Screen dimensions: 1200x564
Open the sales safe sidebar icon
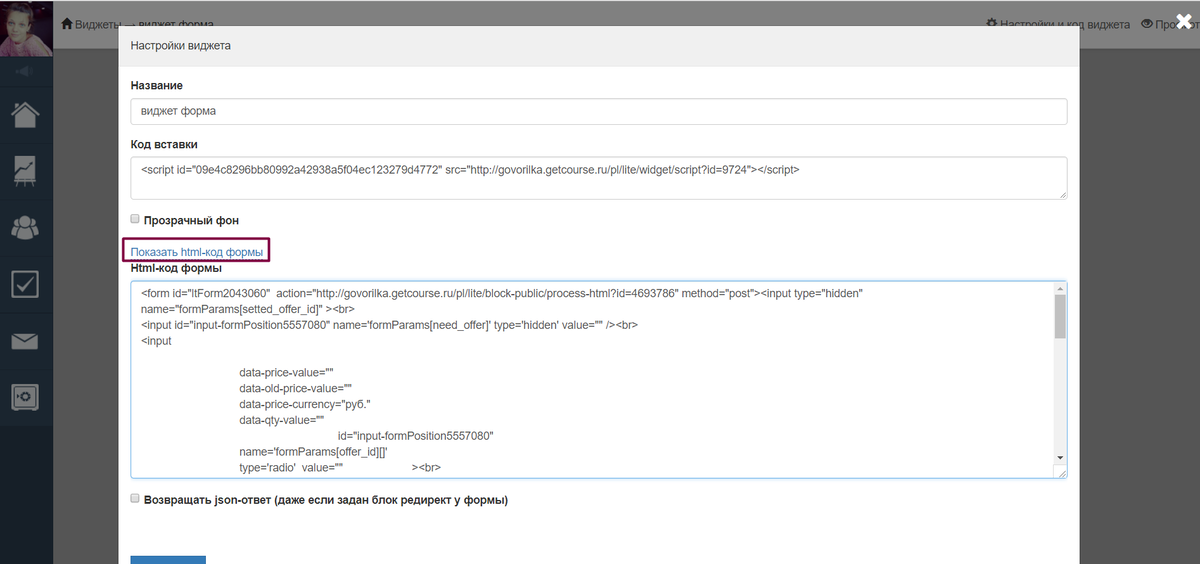click(26, 397)
